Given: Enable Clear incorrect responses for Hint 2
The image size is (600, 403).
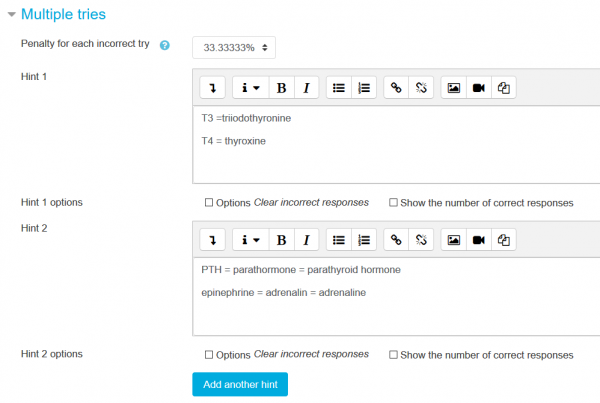Looking at the screenshot, I should coord(209,354).
